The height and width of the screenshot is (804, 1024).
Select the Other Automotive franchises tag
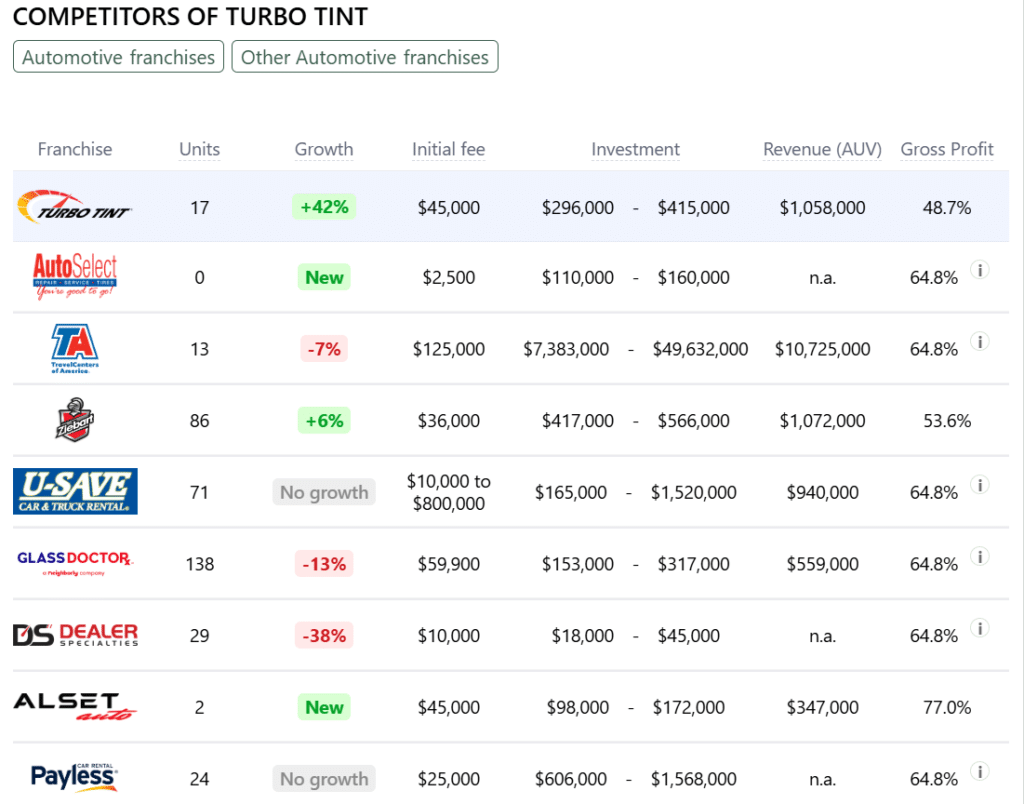[x=364, y=57]
